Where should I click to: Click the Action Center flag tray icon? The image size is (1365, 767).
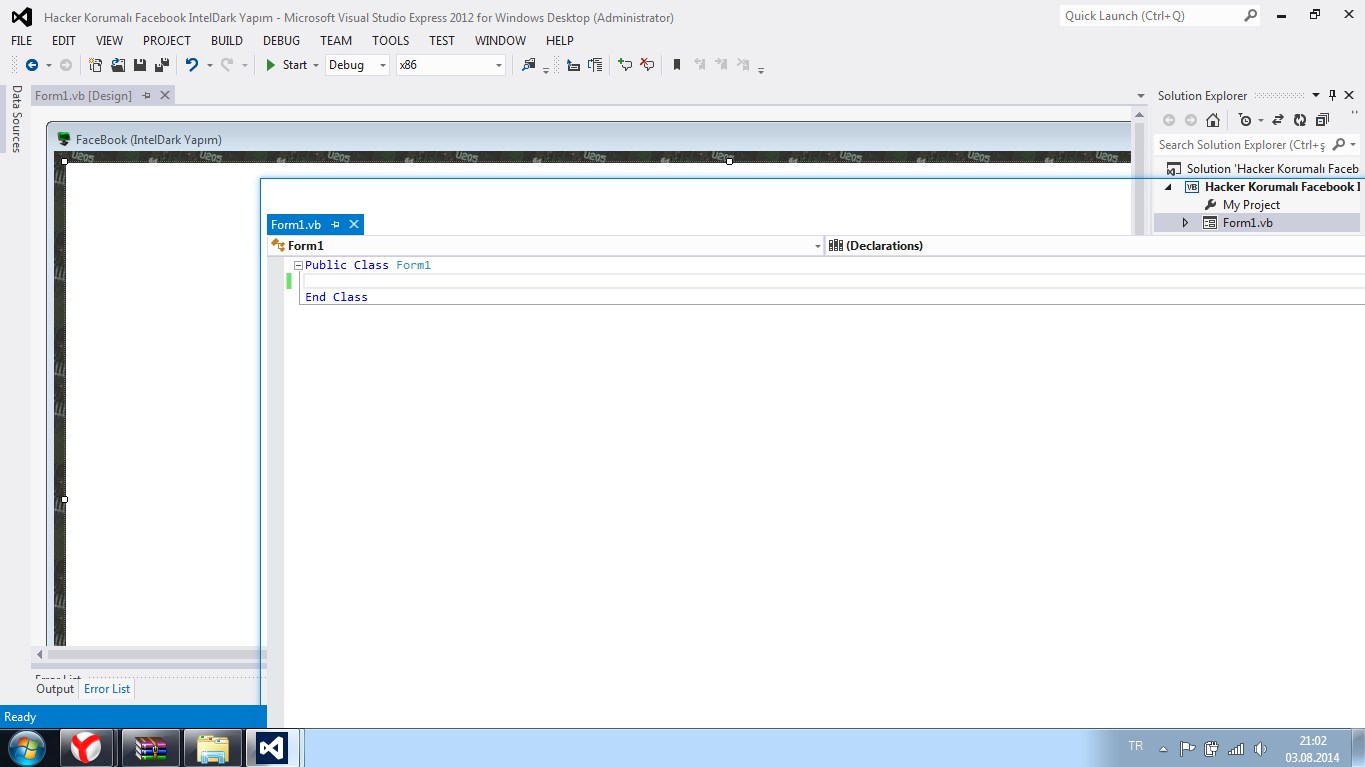point(1187,748)
